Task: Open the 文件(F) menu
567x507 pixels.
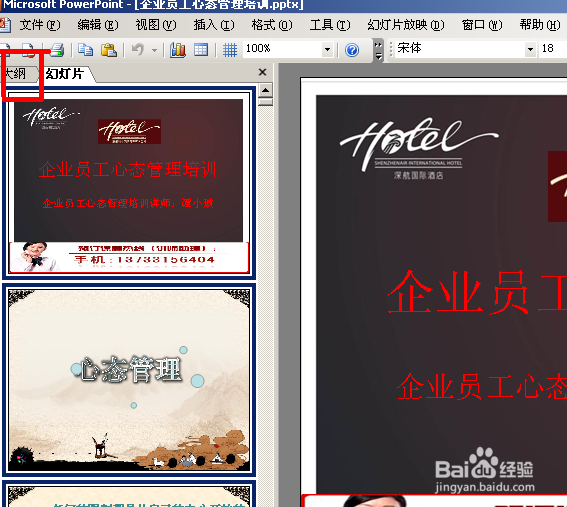Action: (x=40, y=25)
